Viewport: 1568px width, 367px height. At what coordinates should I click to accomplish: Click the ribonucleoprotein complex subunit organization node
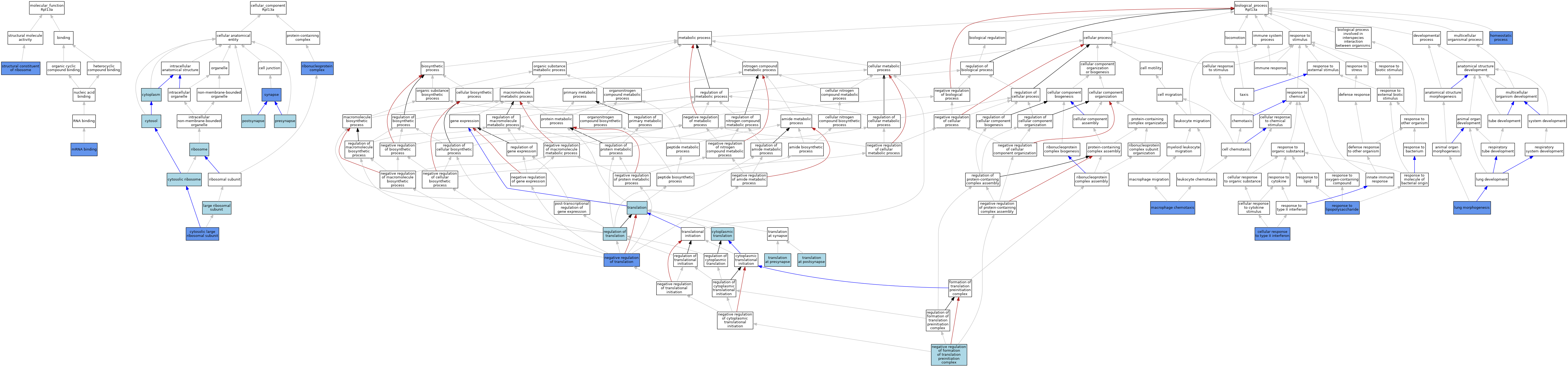pyautogui.click(x=1144, y=149)
